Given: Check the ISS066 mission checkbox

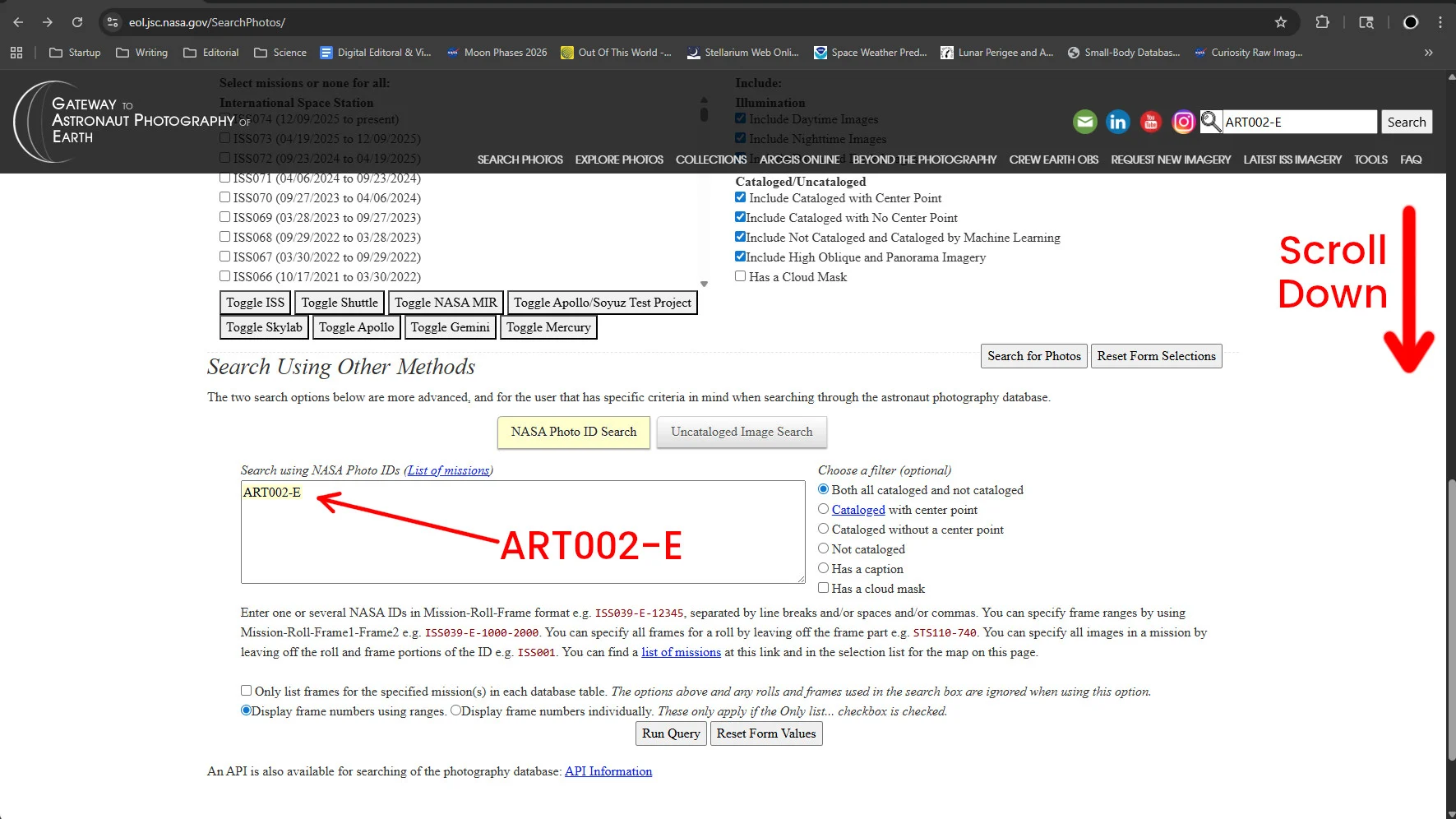Looking at the screenshot, I should (x=224, y=276).
